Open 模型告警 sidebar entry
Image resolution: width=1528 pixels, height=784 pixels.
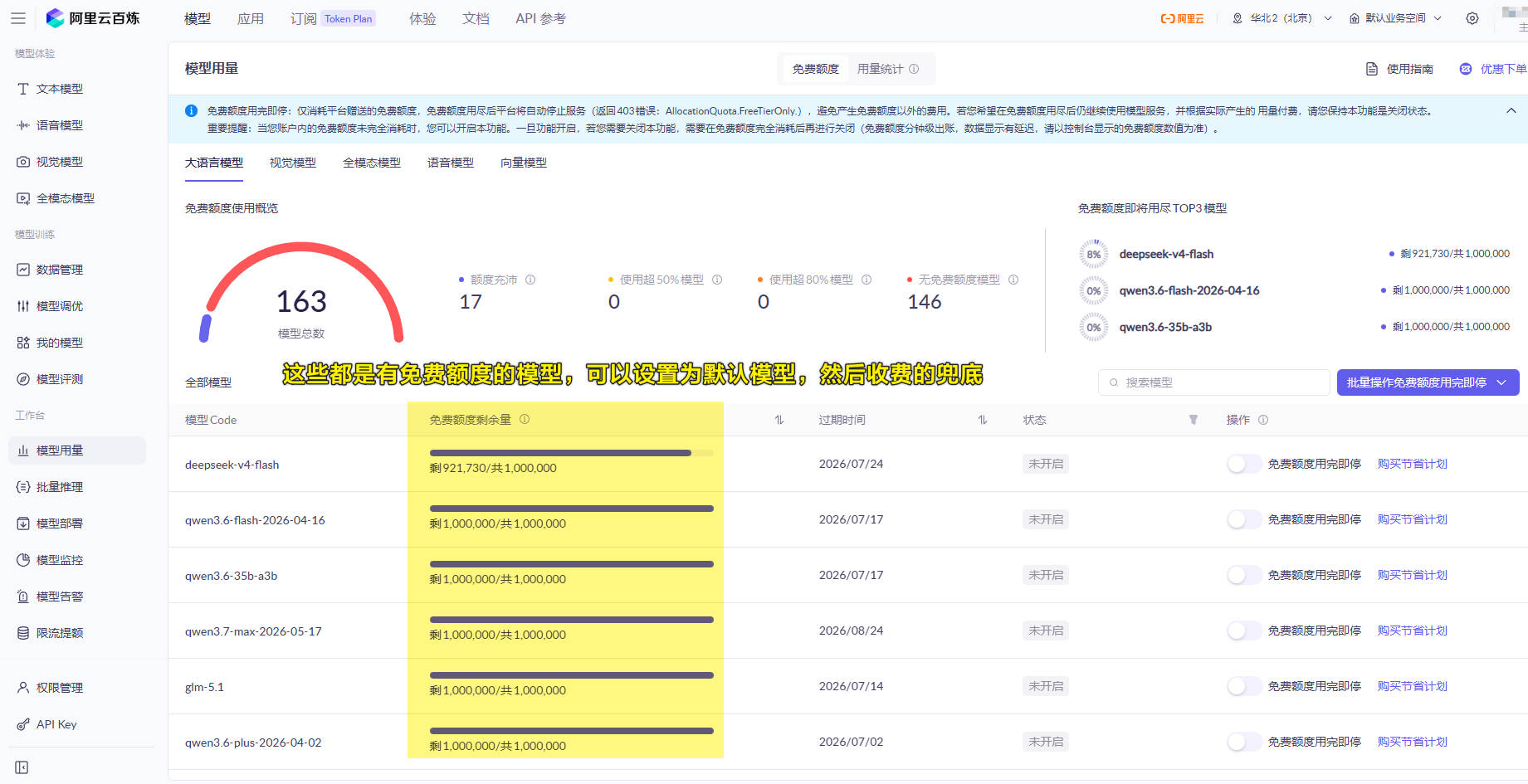coord(59,597)
